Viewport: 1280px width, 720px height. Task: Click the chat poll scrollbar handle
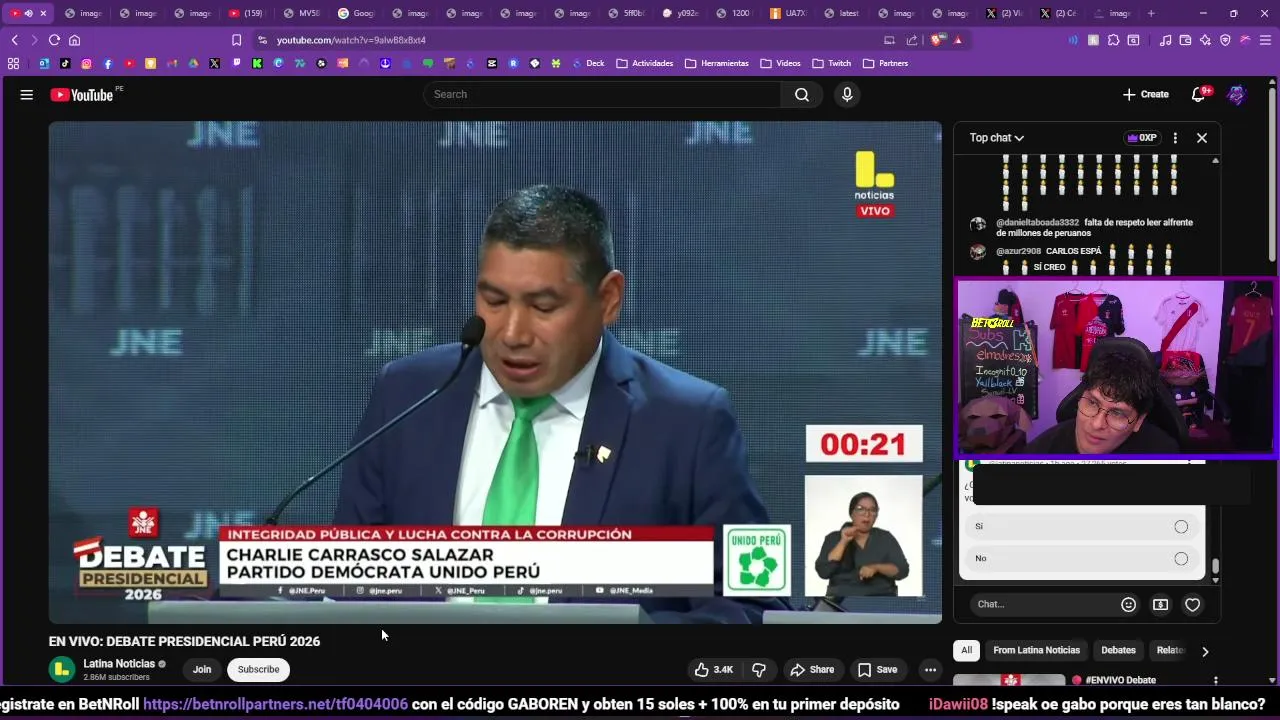(x=1215, y=567)
